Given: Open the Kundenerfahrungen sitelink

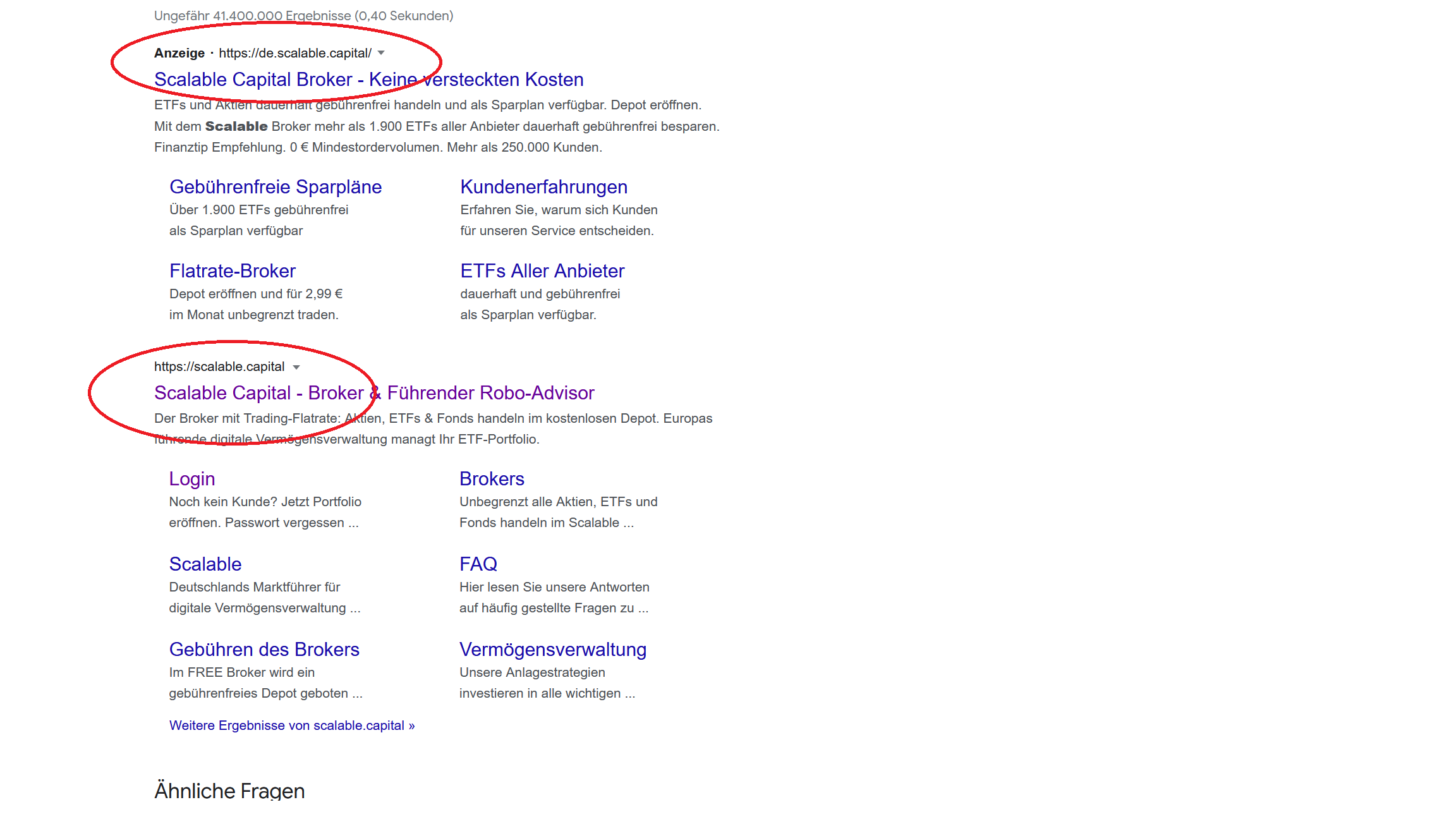Looking at the screenshot, I should point(543,187).
